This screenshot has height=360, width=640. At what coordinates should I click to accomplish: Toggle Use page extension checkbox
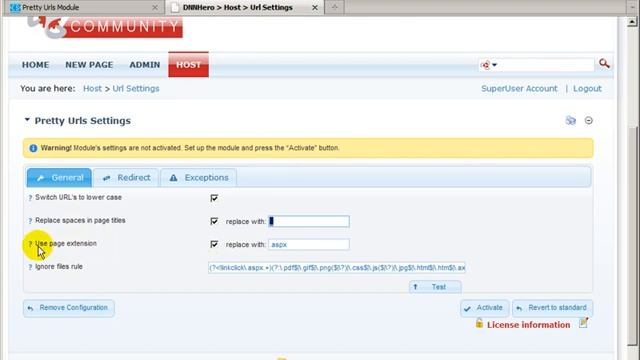pos(214,244)
